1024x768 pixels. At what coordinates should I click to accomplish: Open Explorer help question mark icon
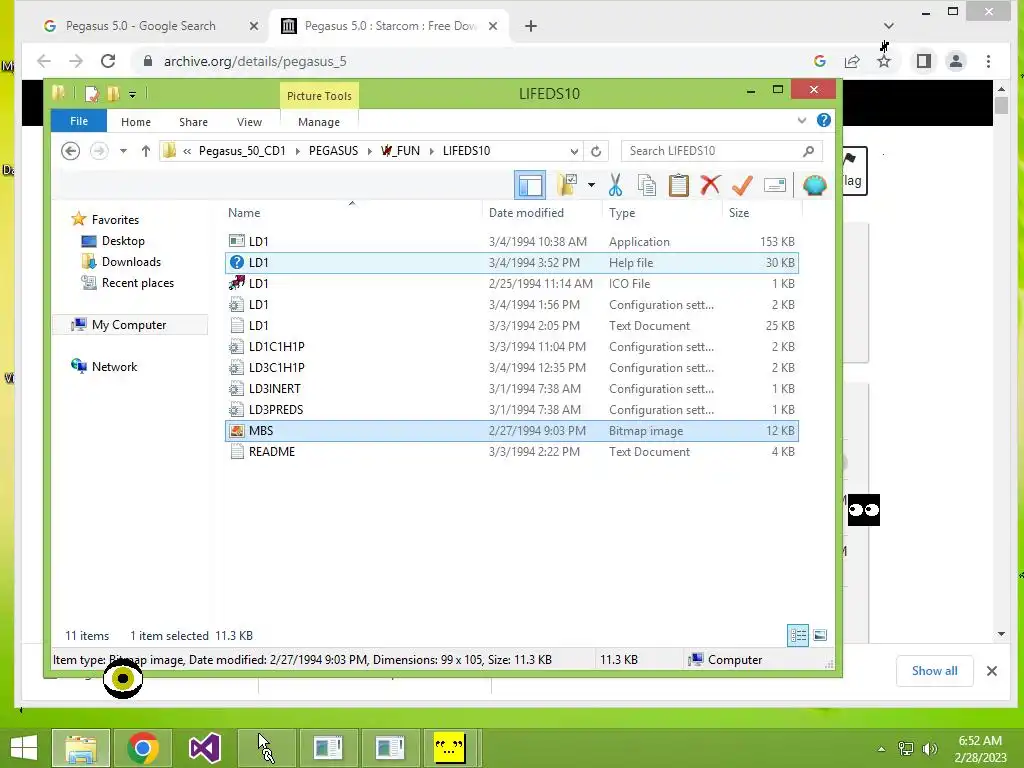pyautogui.click(x=824, y=120)
